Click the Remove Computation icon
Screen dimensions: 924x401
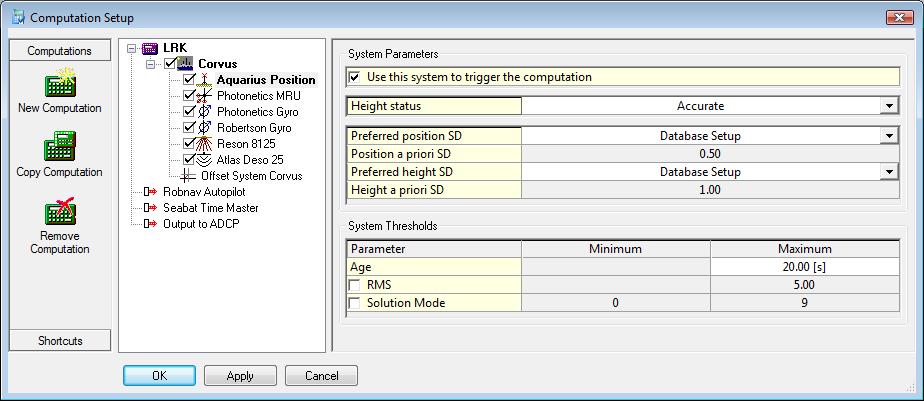(59, 211)
